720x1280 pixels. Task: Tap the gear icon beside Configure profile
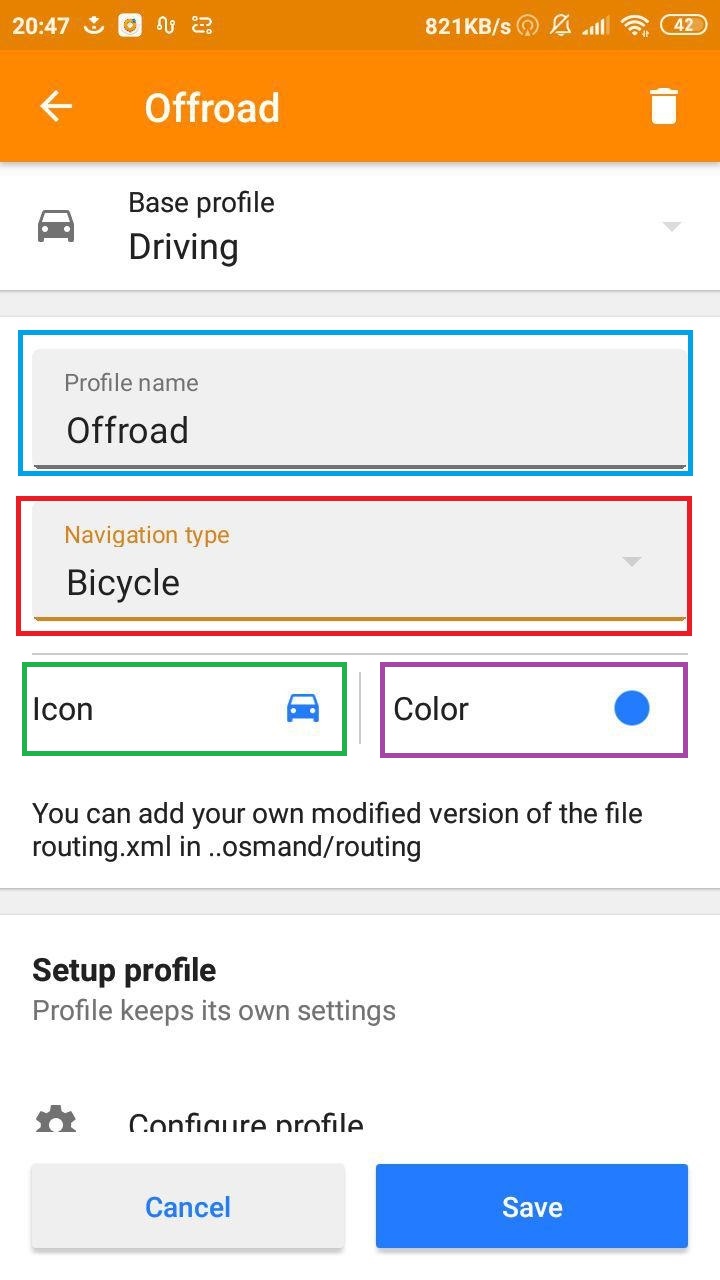(56, 1120)
